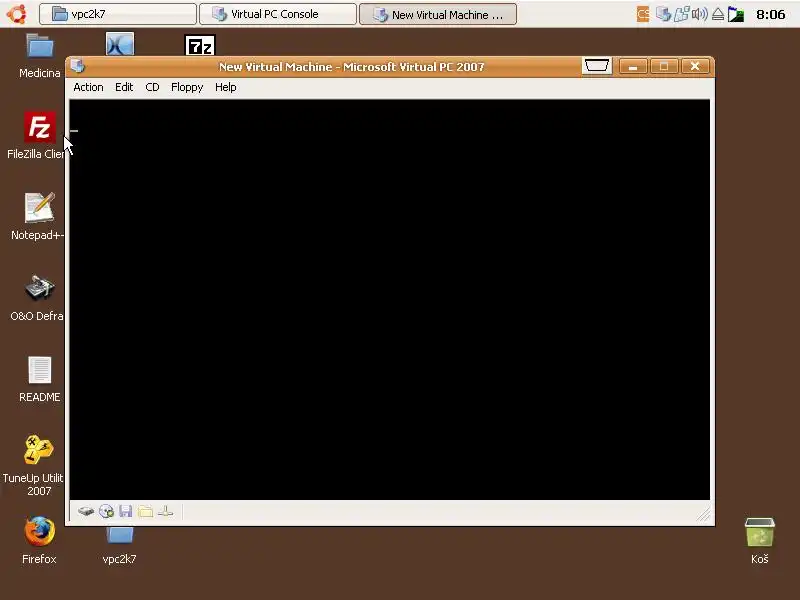The image size is (800, 600).
Task: Click the 8:06 system clock
Action: coord(770,14)
